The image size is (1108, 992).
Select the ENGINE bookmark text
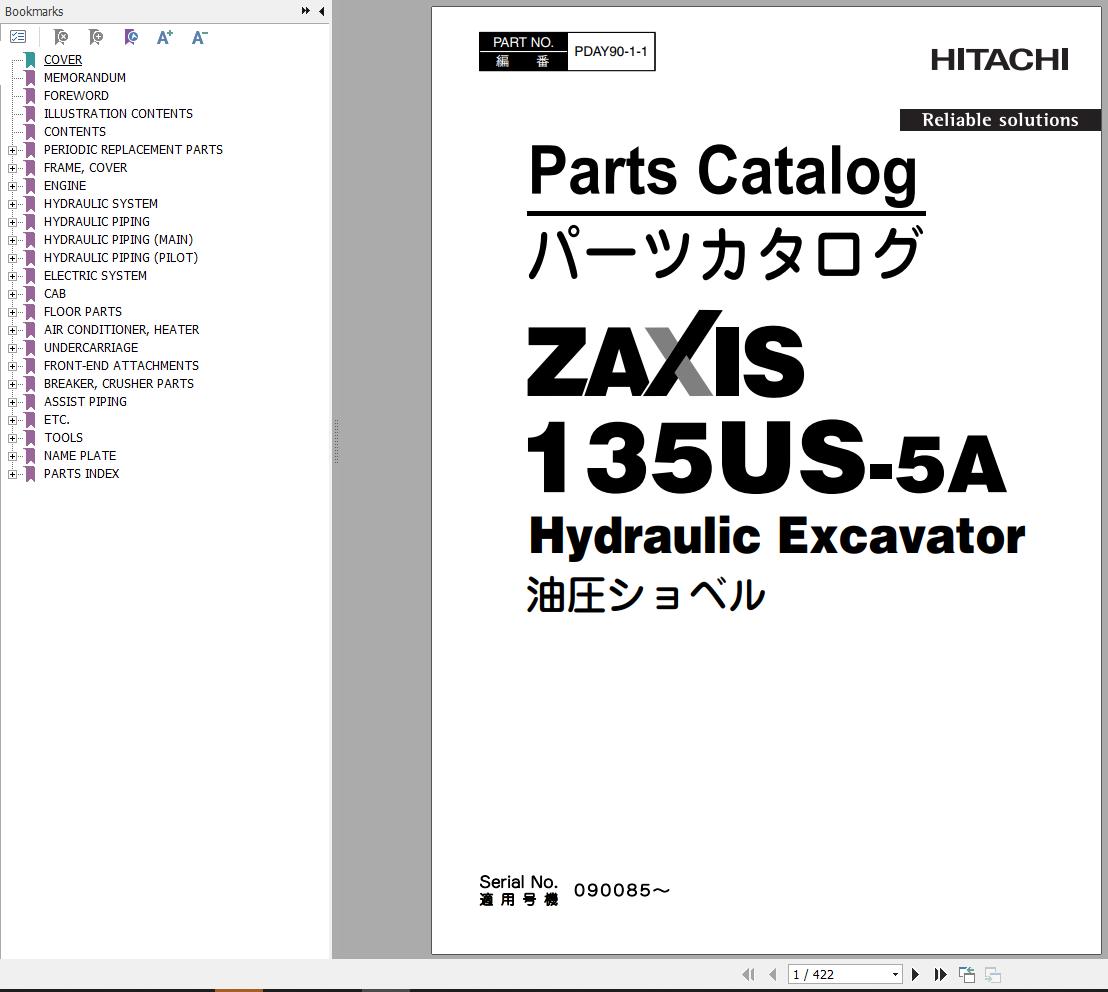(x=65, y=186)
